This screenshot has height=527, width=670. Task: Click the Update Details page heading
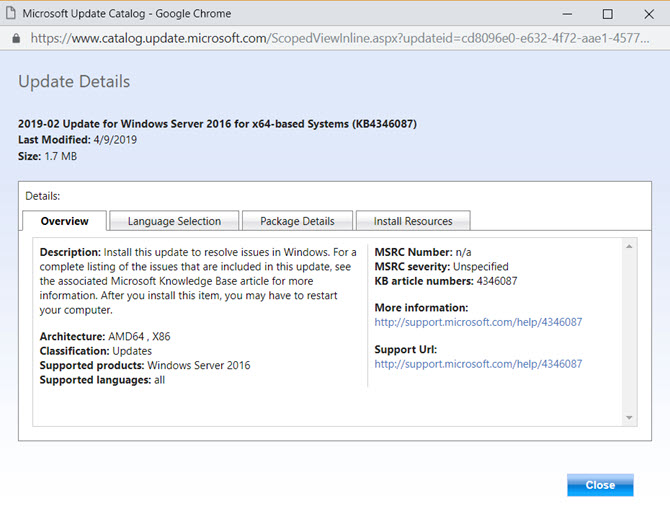pyautogui.click(x=74, y=82)
